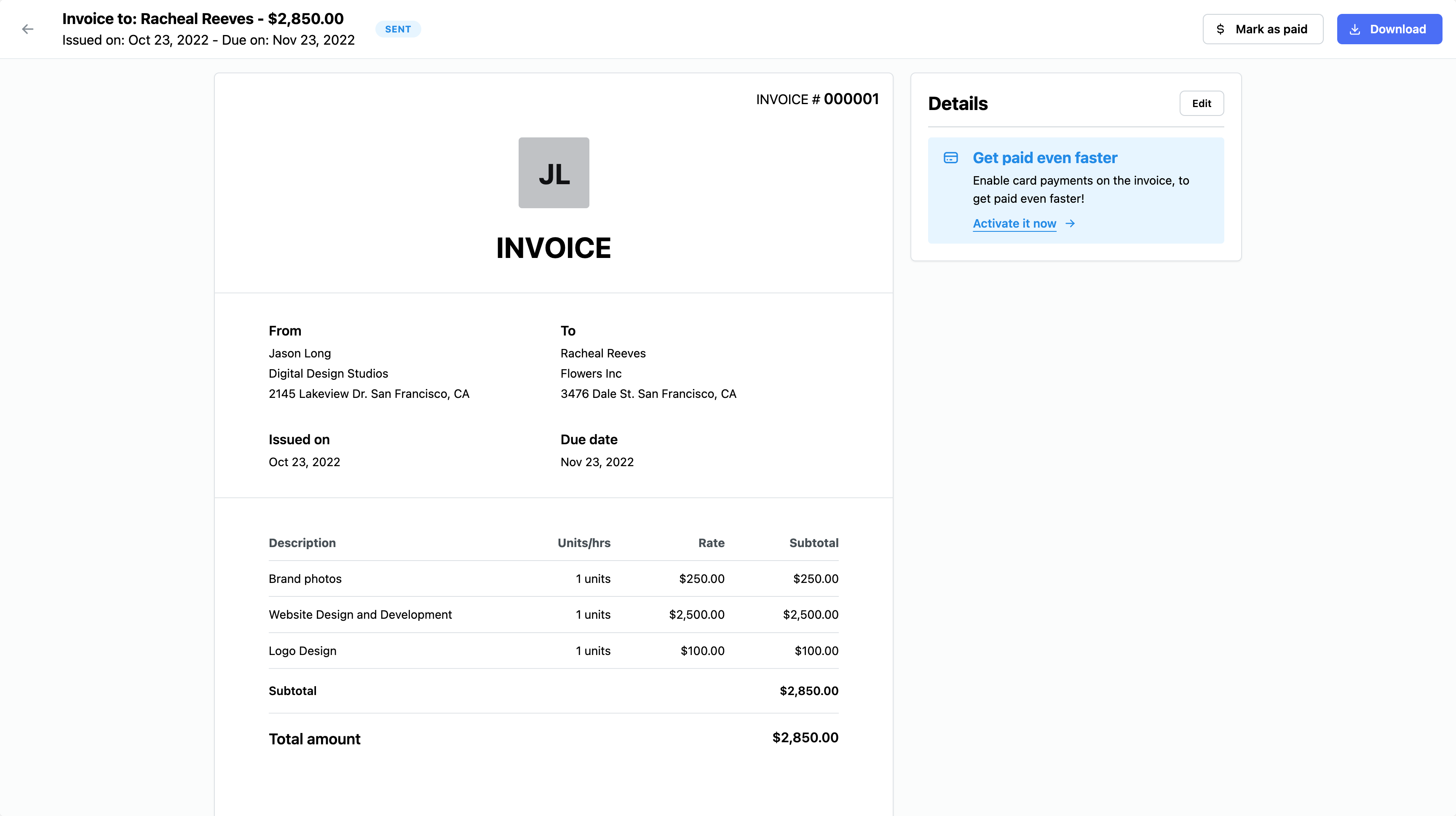
Task: Select the Logo Design line item
Action: (302, 651)
